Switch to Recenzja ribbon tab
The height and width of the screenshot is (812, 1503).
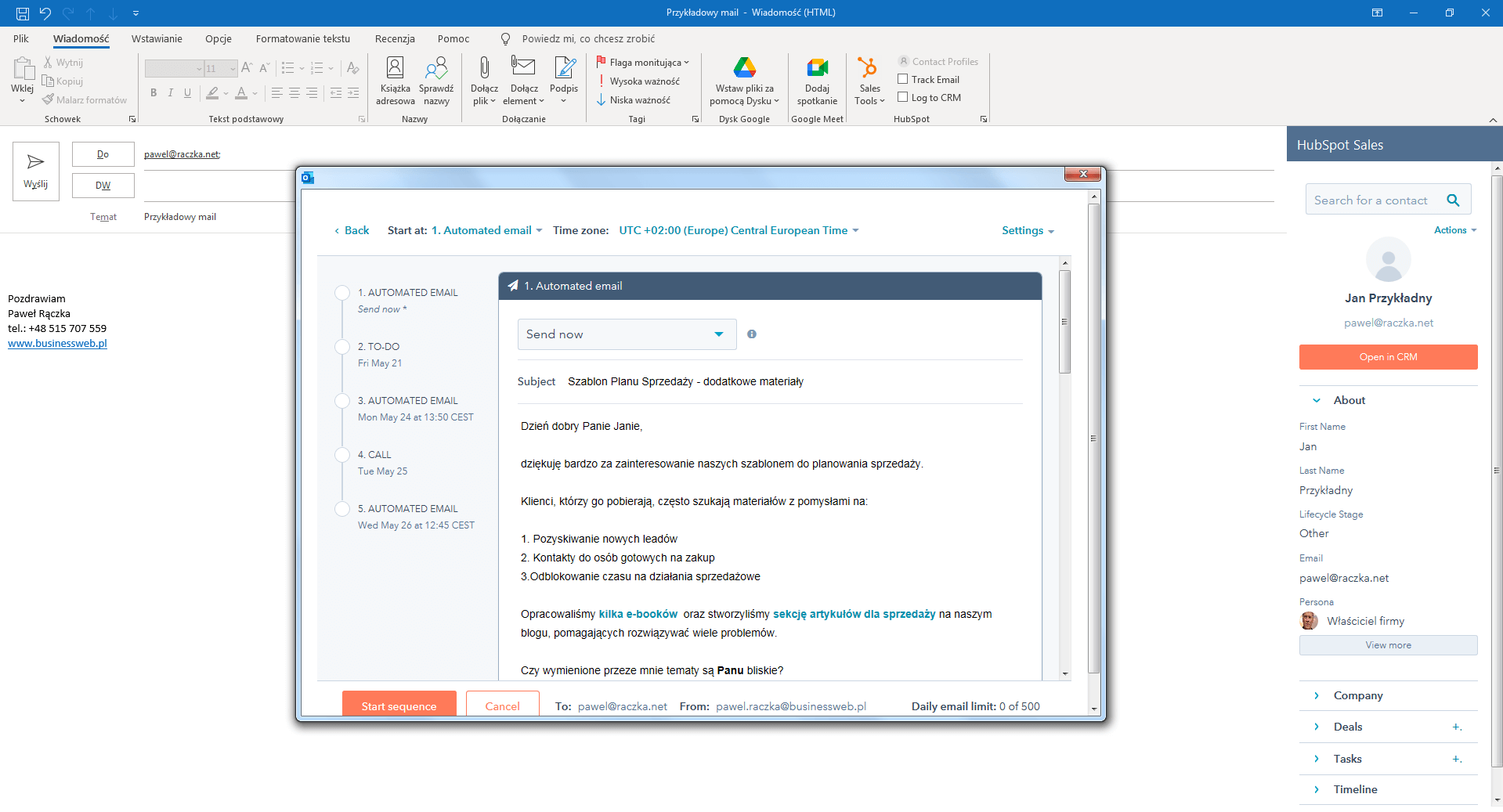(395, 39)
